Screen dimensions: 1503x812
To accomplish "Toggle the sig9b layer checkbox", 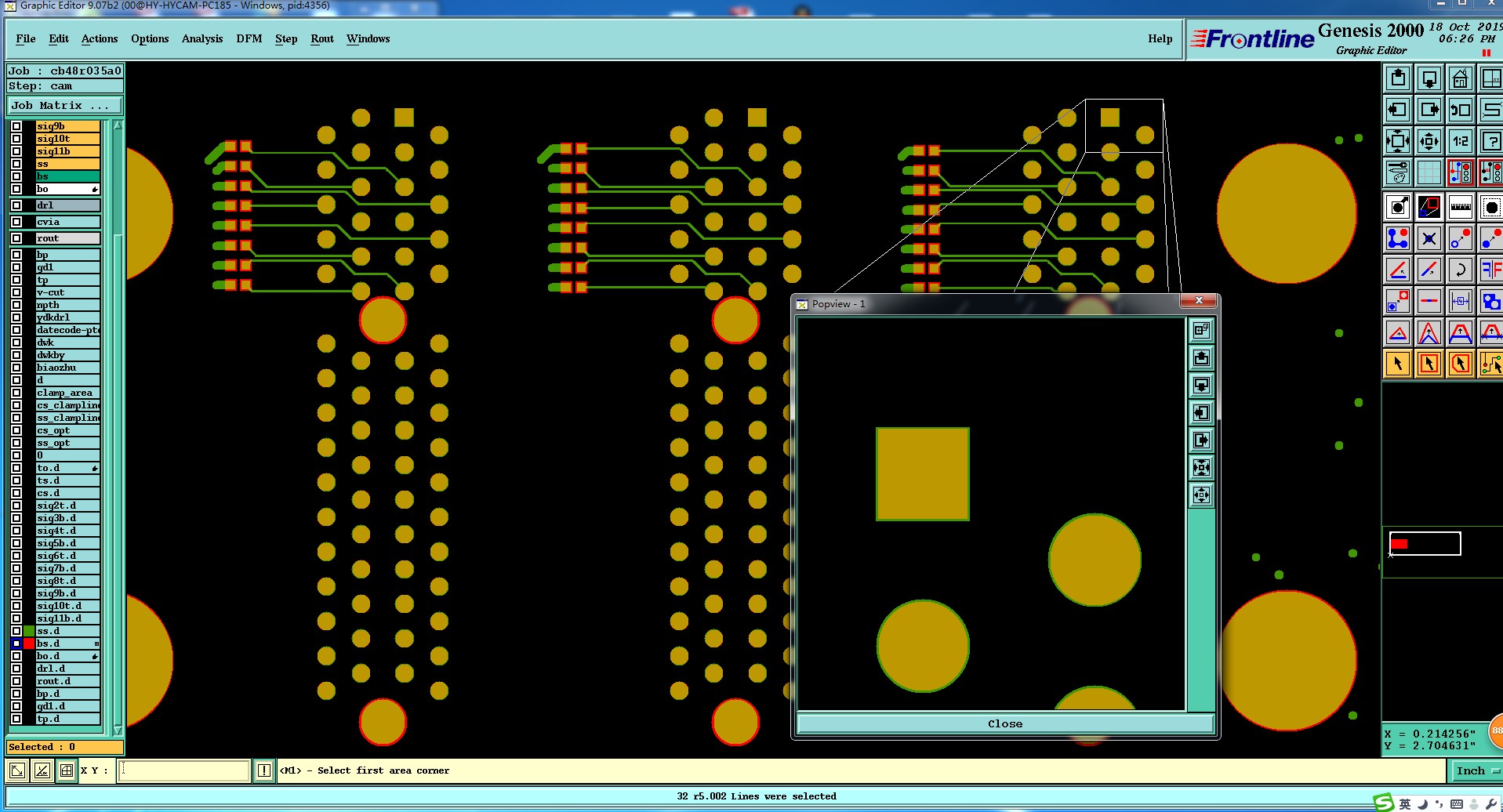I will [16, 126].
